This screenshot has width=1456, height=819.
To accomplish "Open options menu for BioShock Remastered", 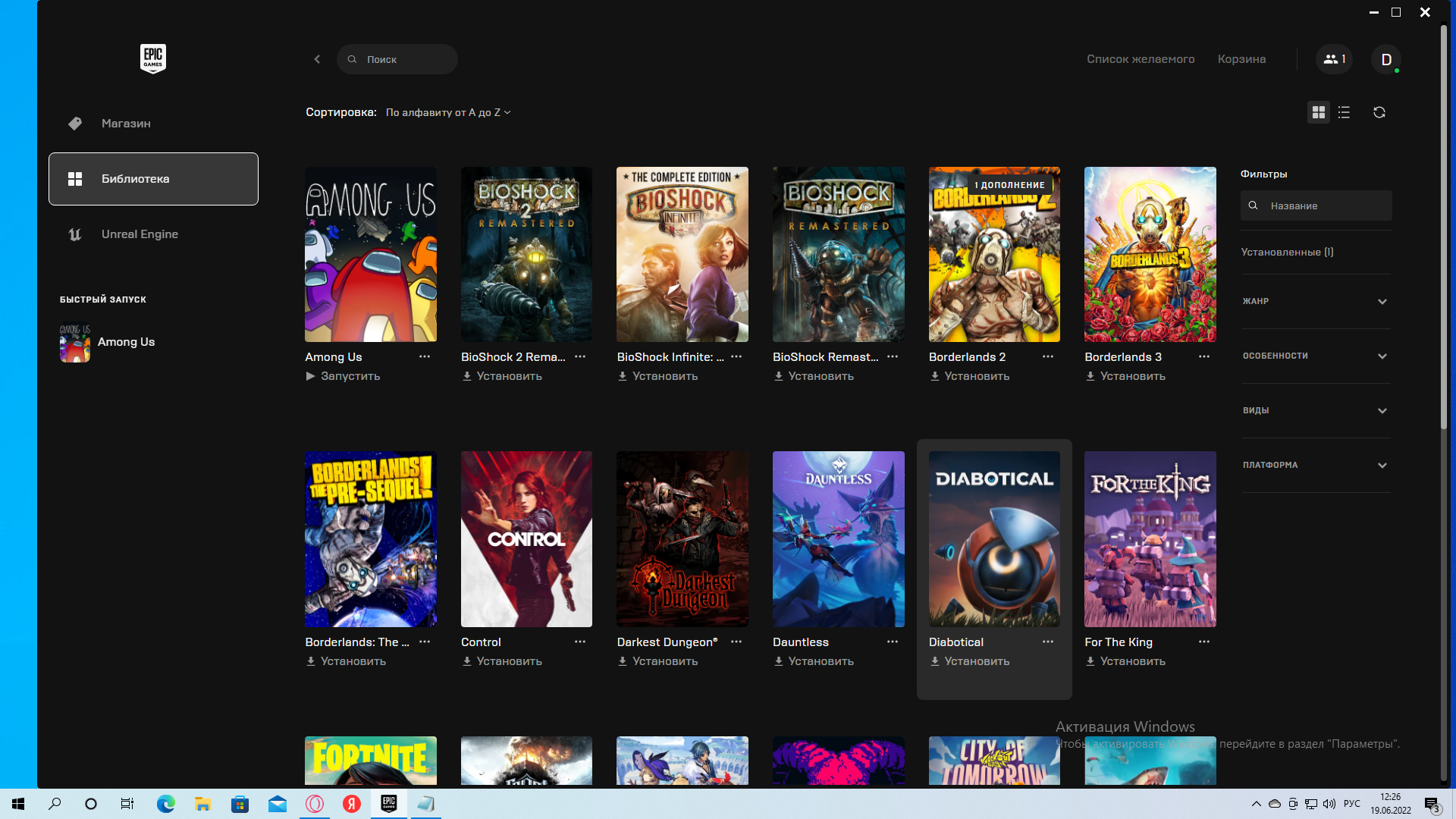I will [x=893, y=356].
